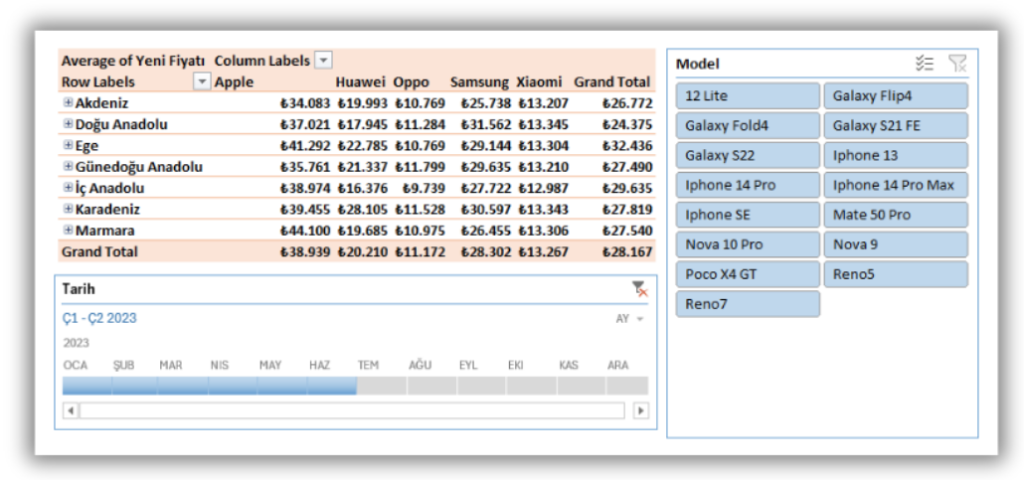Click the Ç1 - Ç2 2023 period label

[99, 319]
